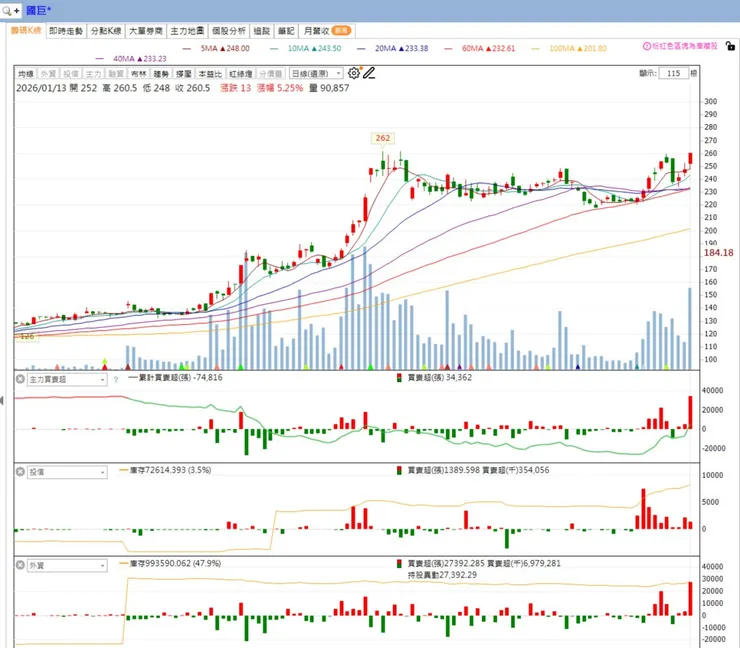Viewport: 740px width, 648px height.
Task: Switch to the 主力地圖 tab
Action: click(x=187, y=31)
